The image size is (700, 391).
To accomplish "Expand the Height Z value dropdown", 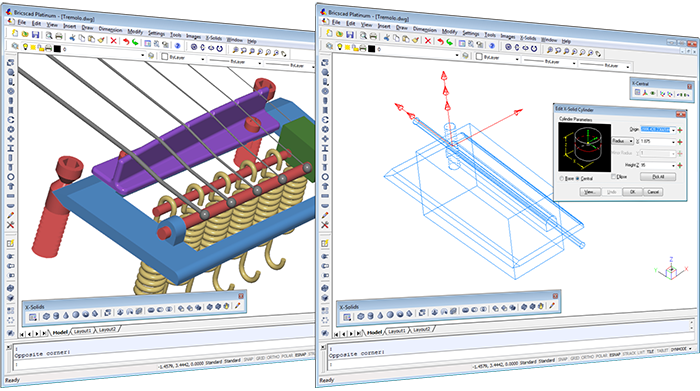I will click(x=674, y=166).
